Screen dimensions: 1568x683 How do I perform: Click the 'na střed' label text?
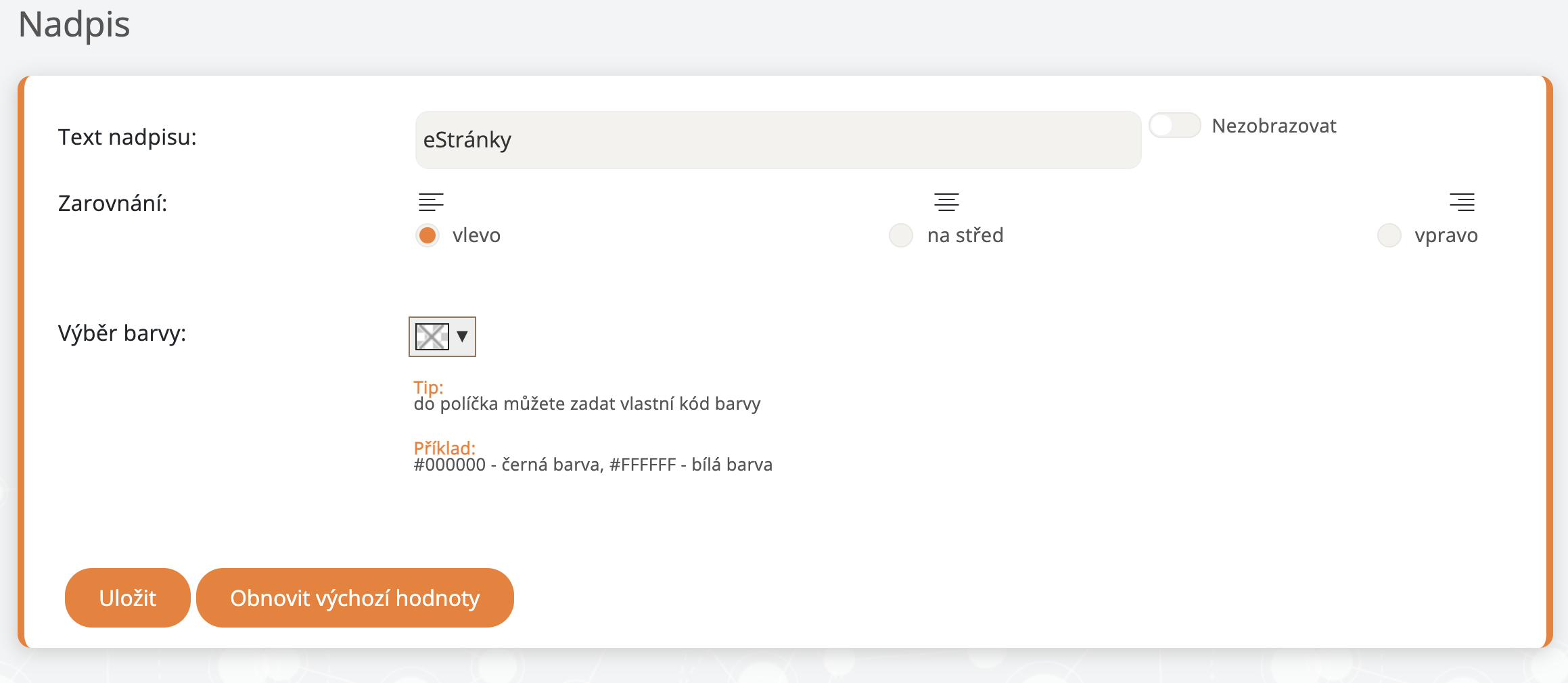tap(965, 235)
